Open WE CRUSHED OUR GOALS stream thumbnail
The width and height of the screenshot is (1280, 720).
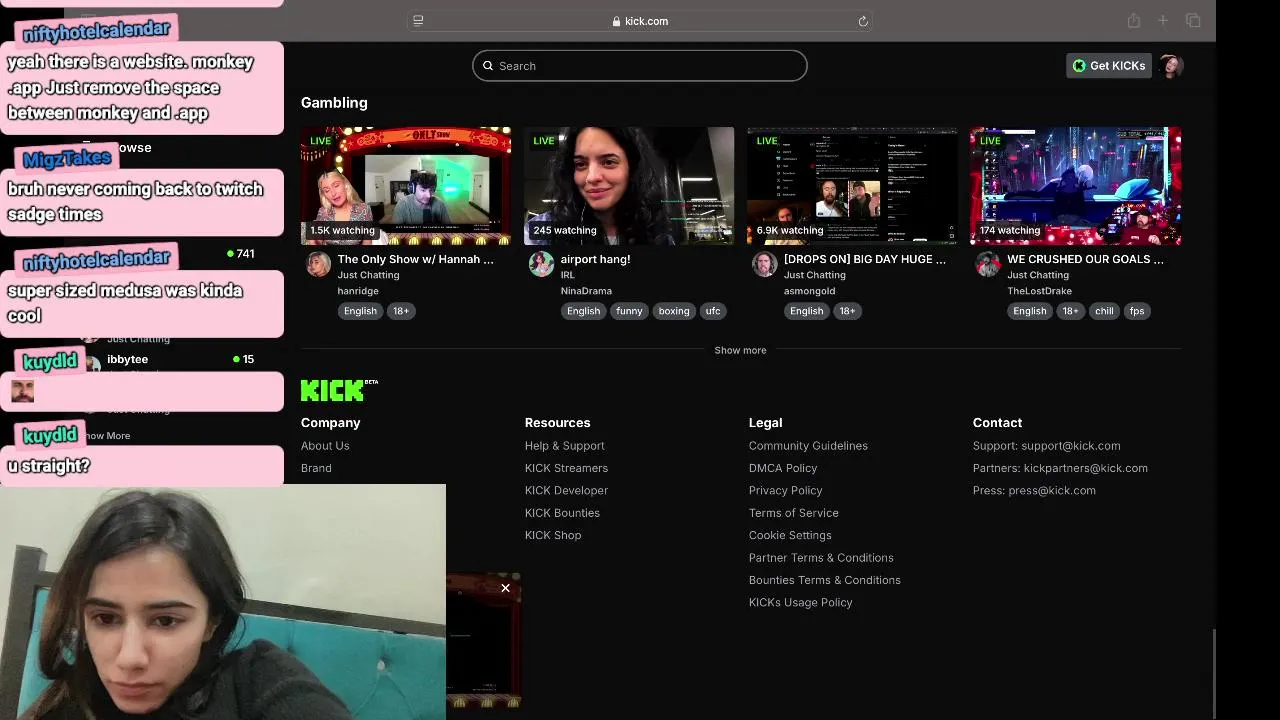(x=1076, y=186)
